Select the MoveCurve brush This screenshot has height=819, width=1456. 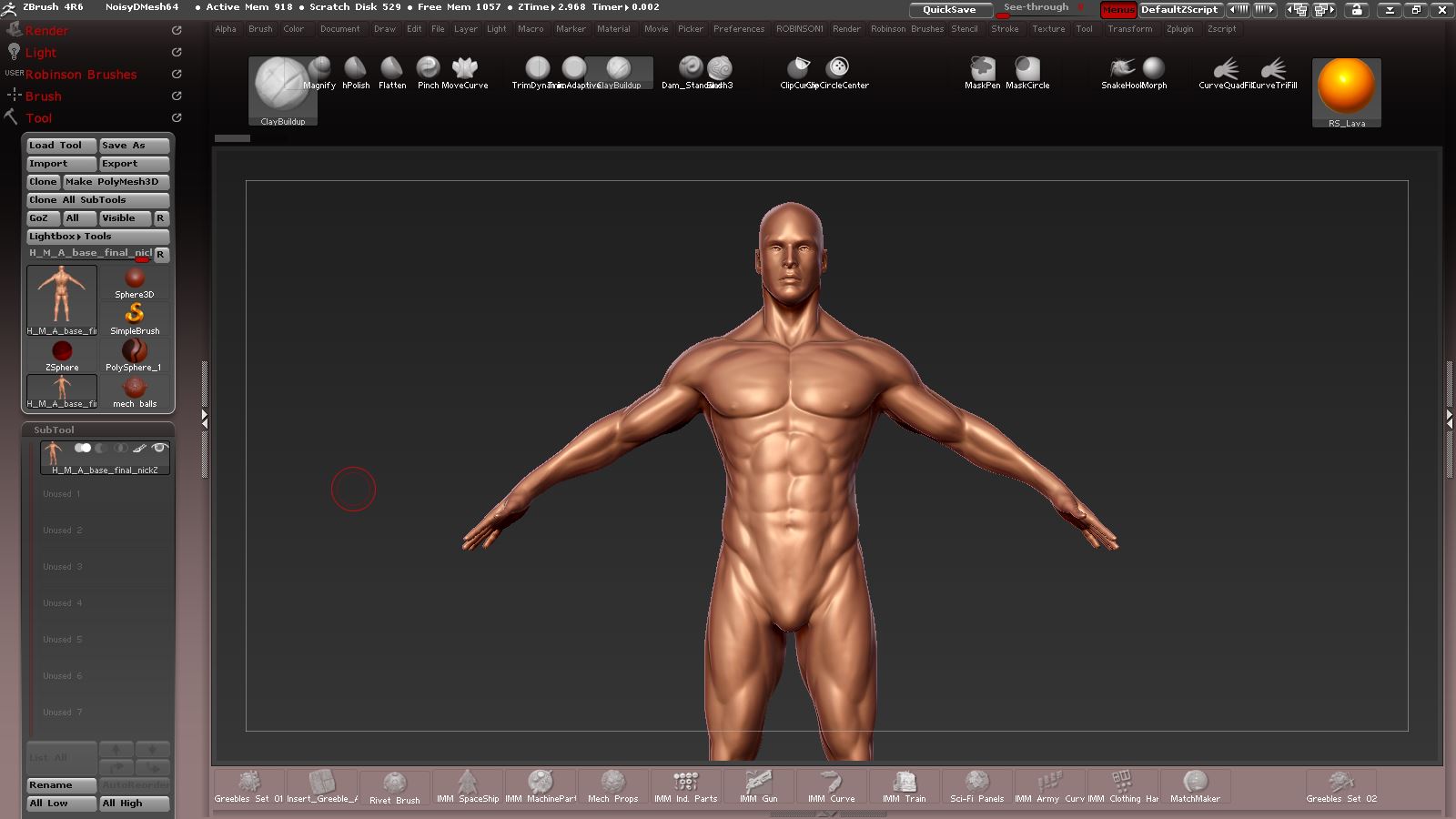(x=465, y=73)
